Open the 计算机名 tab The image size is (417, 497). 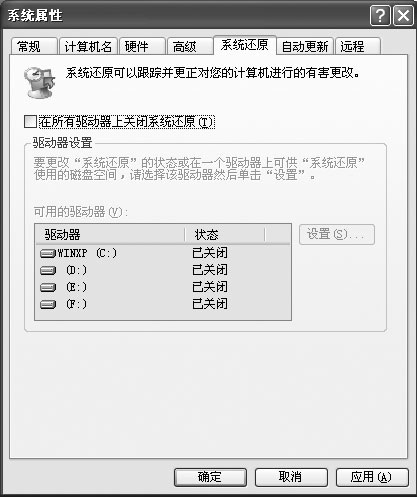tap(88, 46)
